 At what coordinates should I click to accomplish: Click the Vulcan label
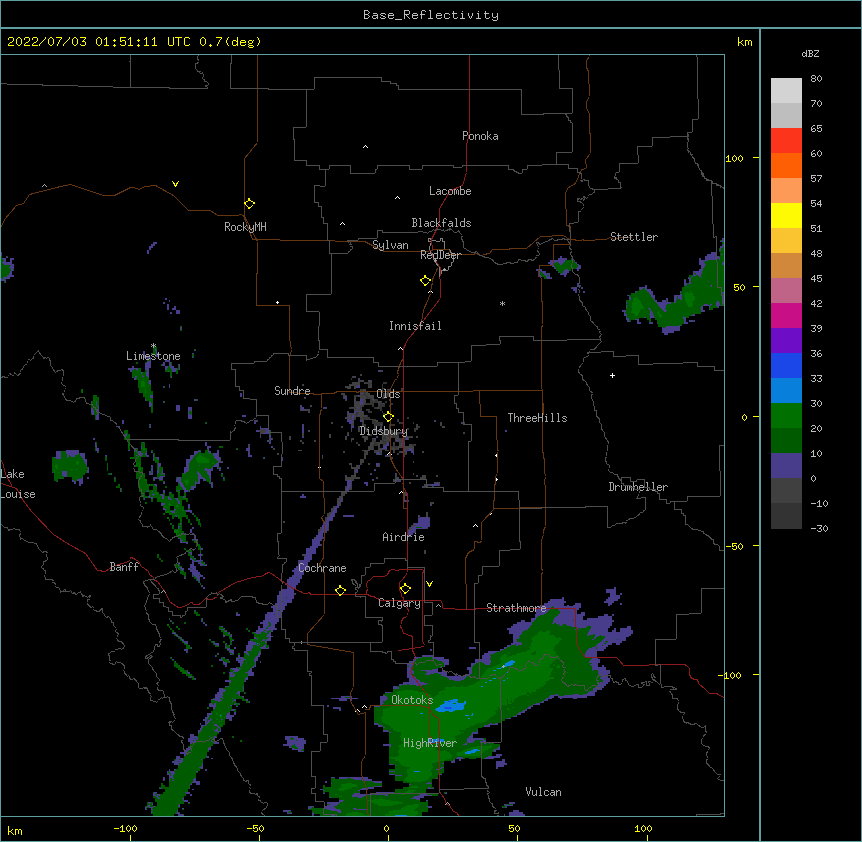pyautogui.click(x=543, y=792)
